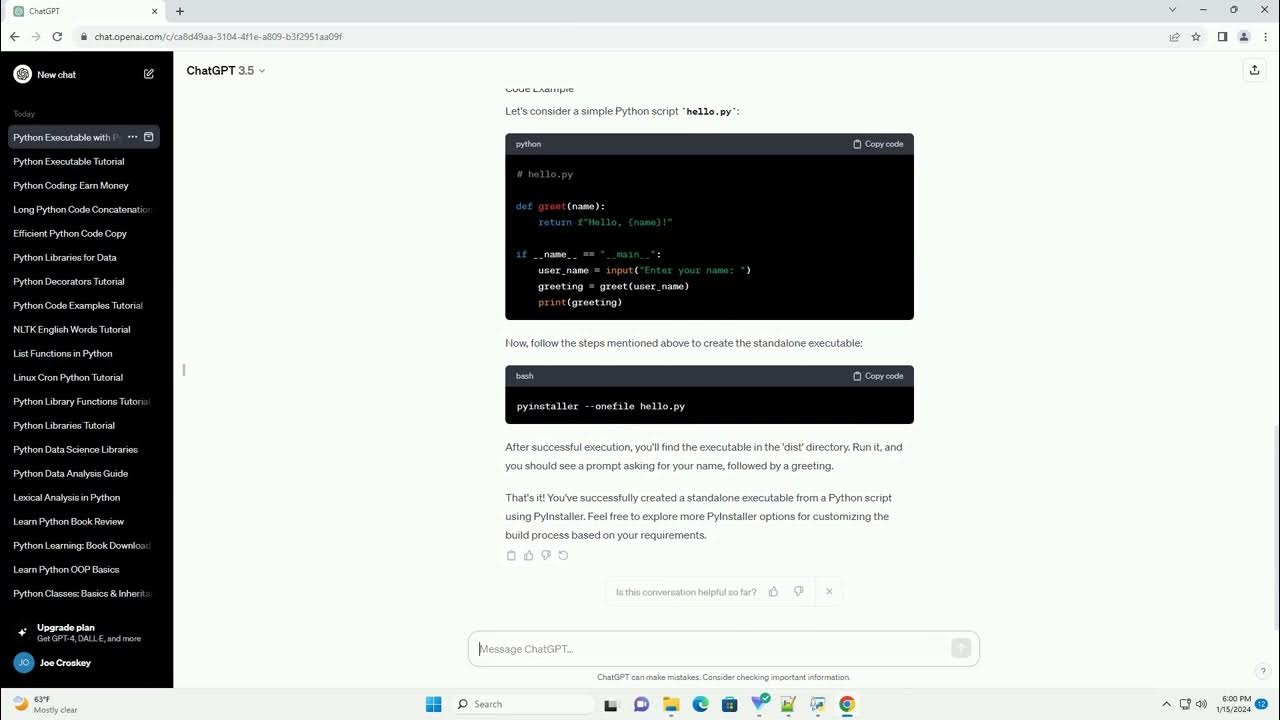Expand the ChatGPT 3.5 model dropdown
This screenshot has width=1280, height=720.
click(226, 71)
